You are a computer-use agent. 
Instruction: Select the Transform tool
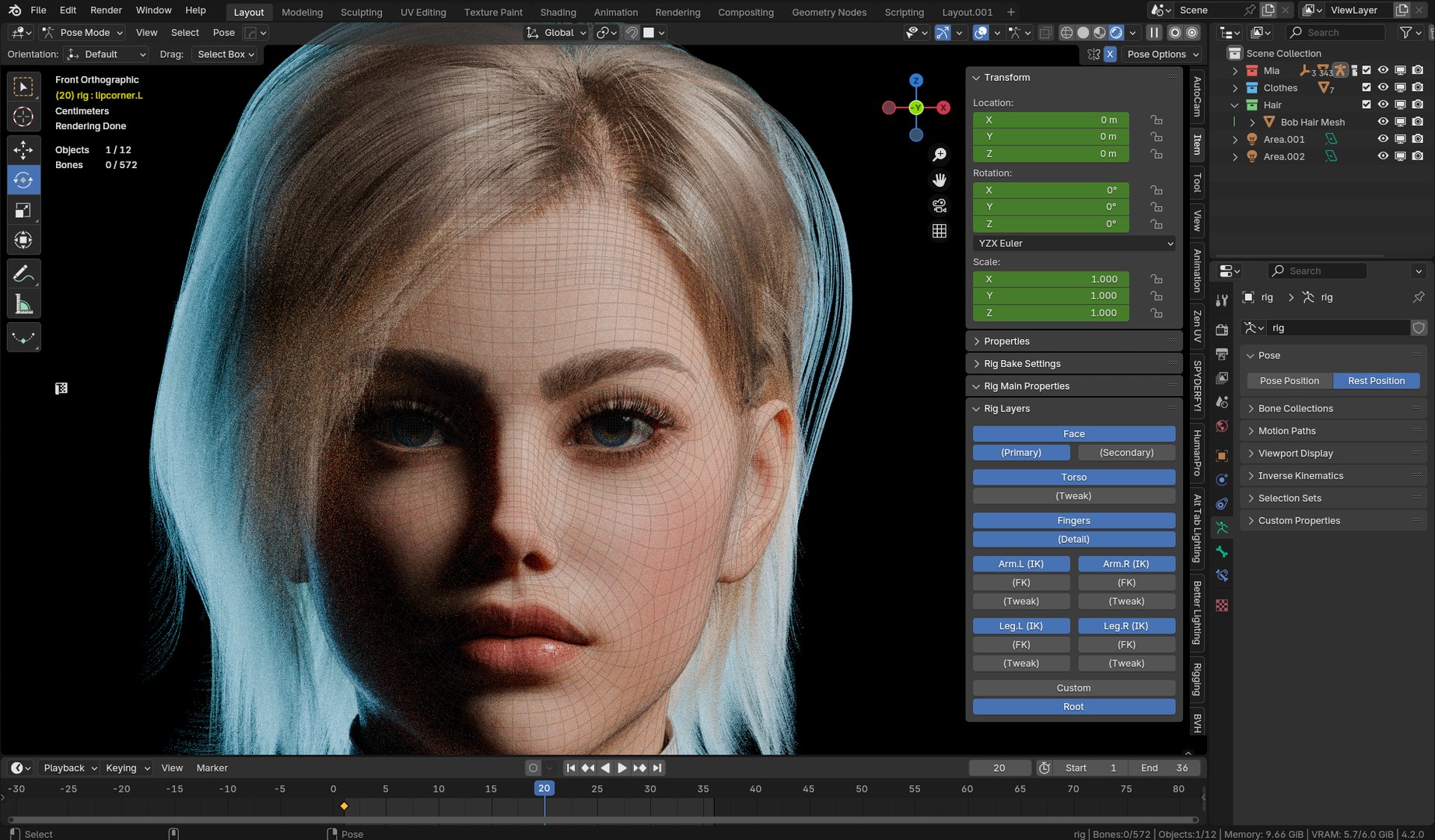pyautogui.click(x=23, y=240)
